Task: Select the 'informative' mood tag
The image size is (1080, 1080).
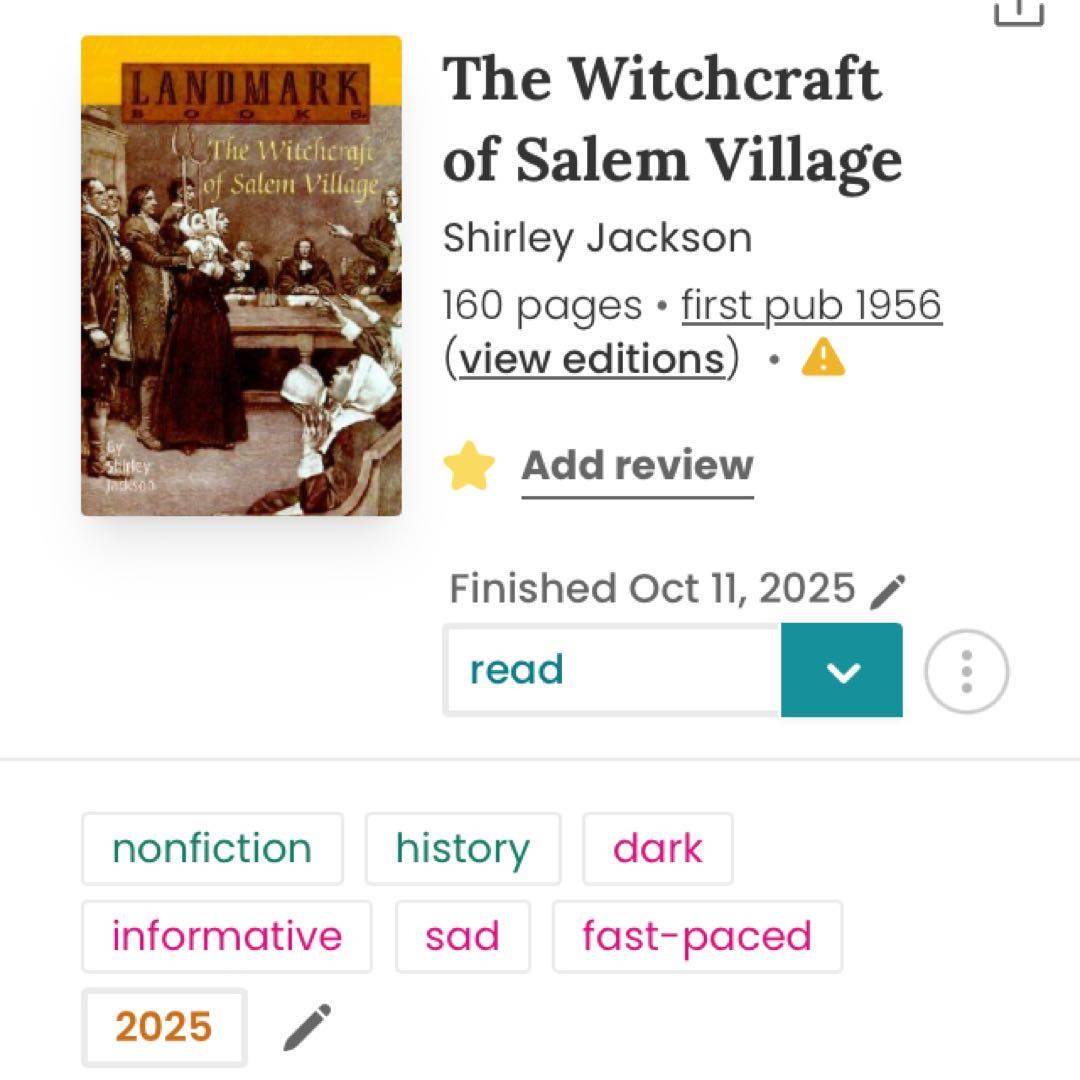Action: coord(227,937)
